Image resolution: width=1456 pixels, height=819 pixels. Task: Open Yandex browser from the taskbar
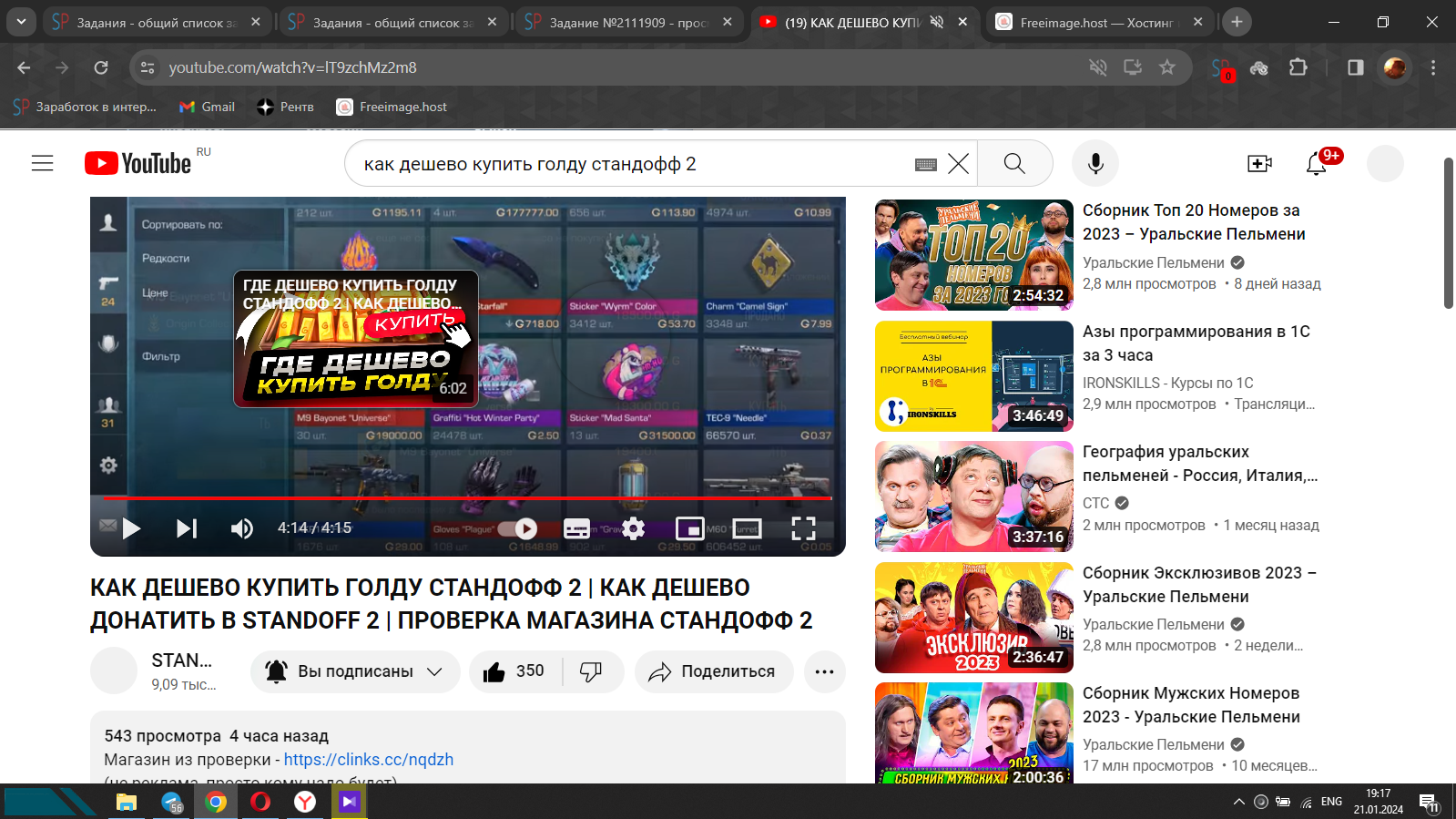coord(305,802)
